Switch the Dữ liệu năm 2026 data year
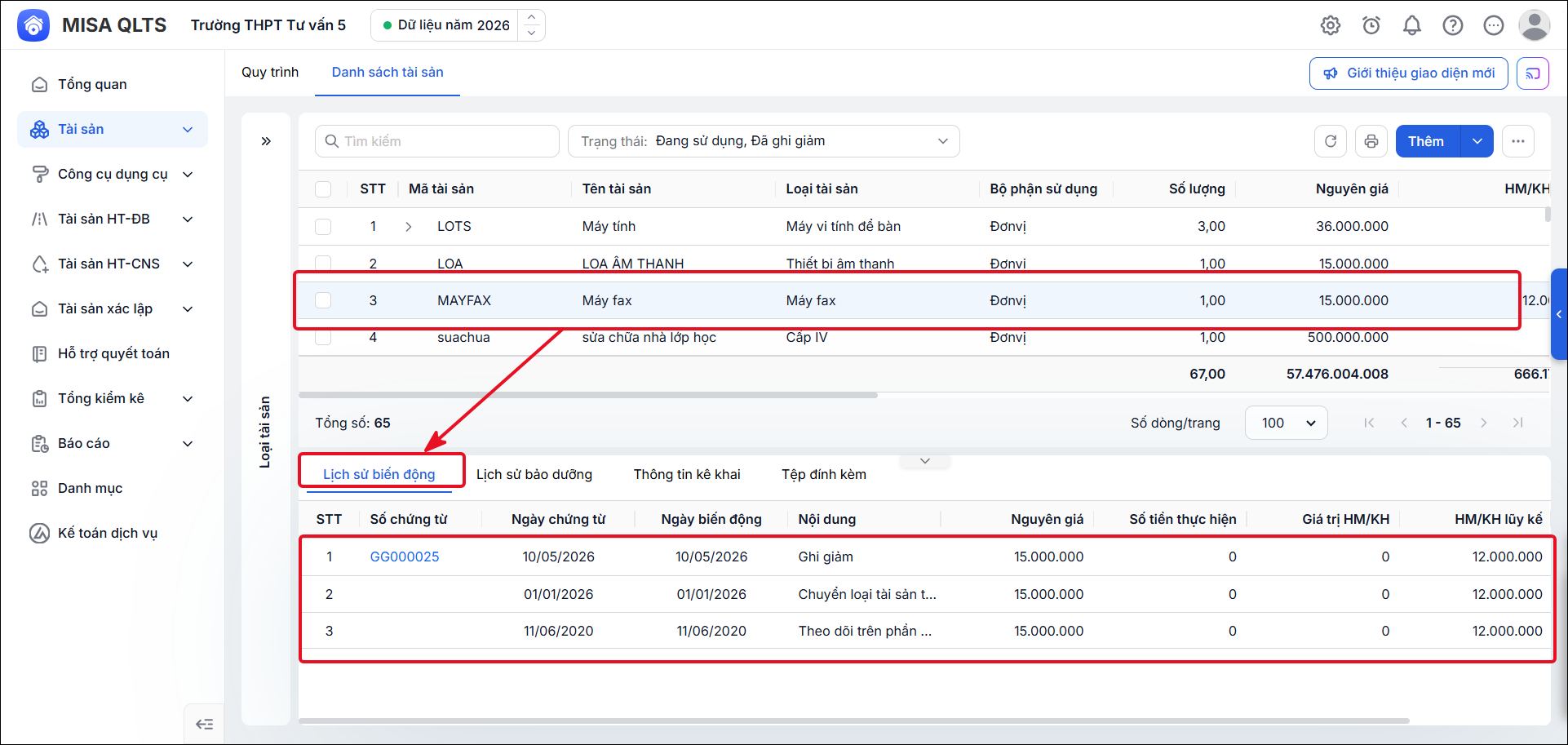The height and width of the screenshot is (745, 1568). point(458,25)
